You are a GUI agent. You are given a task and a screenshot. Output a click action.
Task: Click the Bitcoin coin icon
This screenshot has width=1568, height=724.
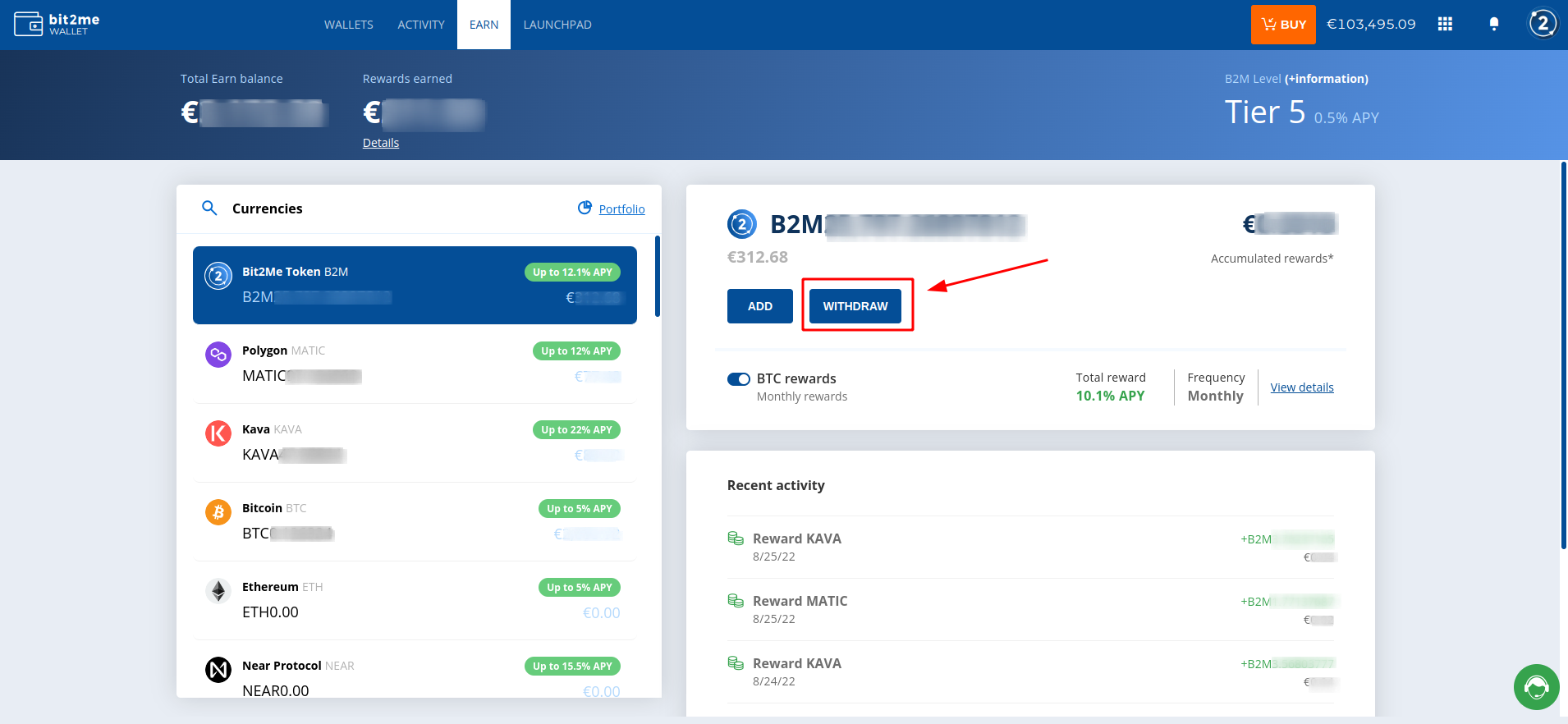tap(218, 512)
